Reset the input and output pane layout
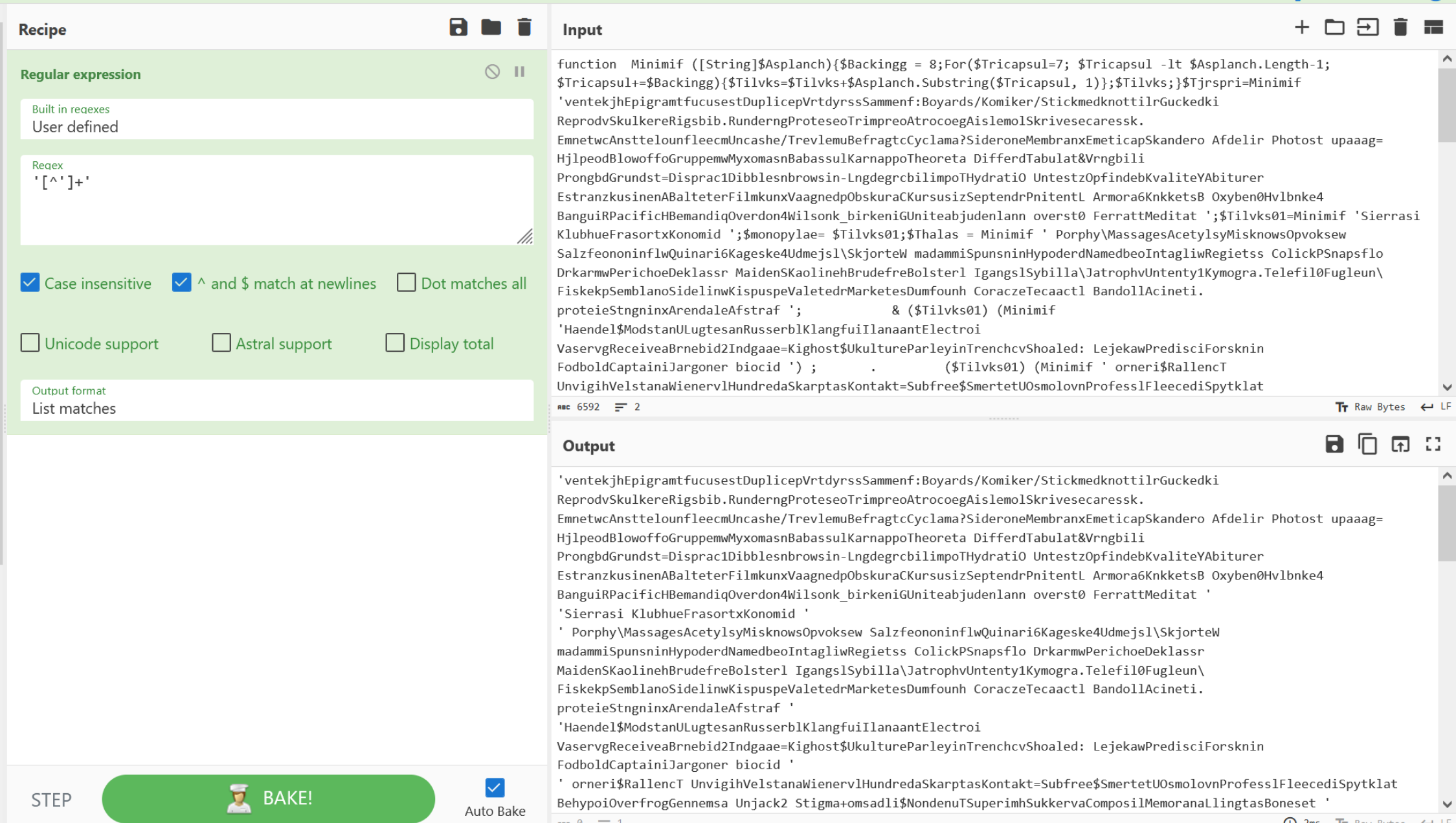 pos(1433,27)
